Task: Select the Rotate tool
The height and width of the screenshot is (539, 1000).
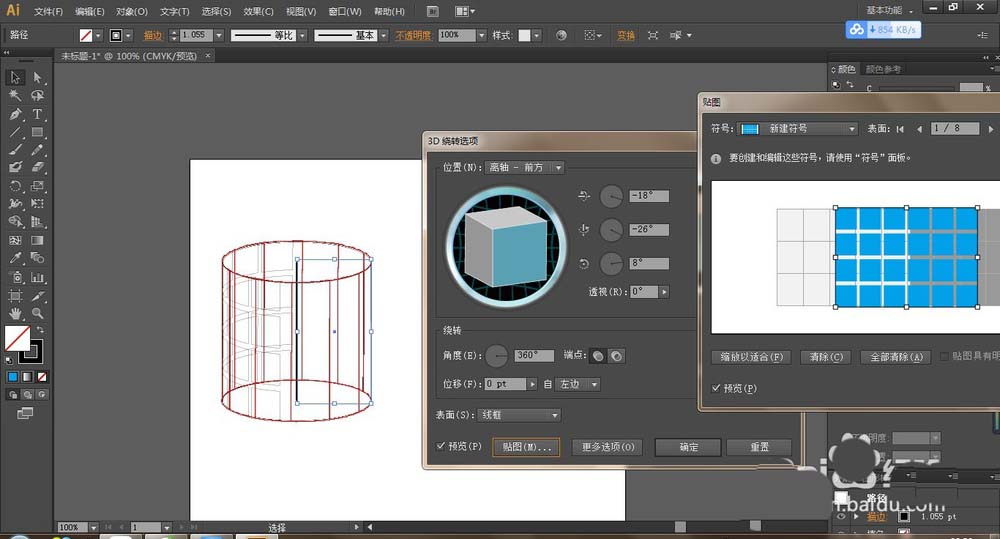Action: (15, 186)
